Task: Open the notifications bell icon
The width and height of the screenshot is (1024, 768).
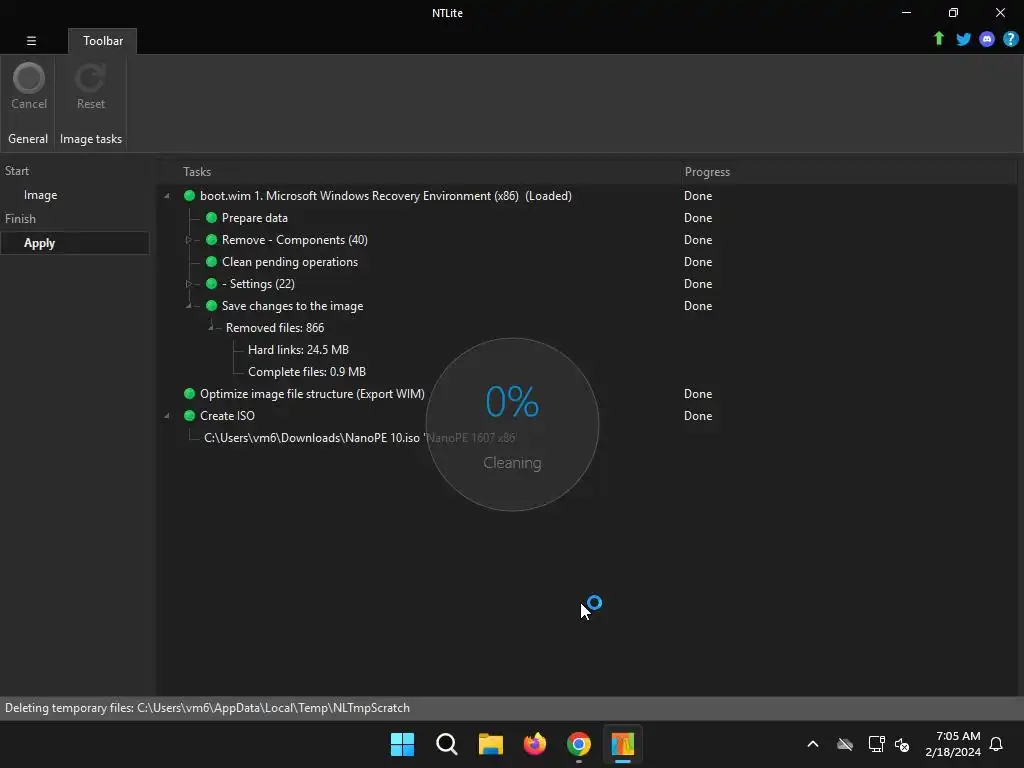Action: coord(996,744)
